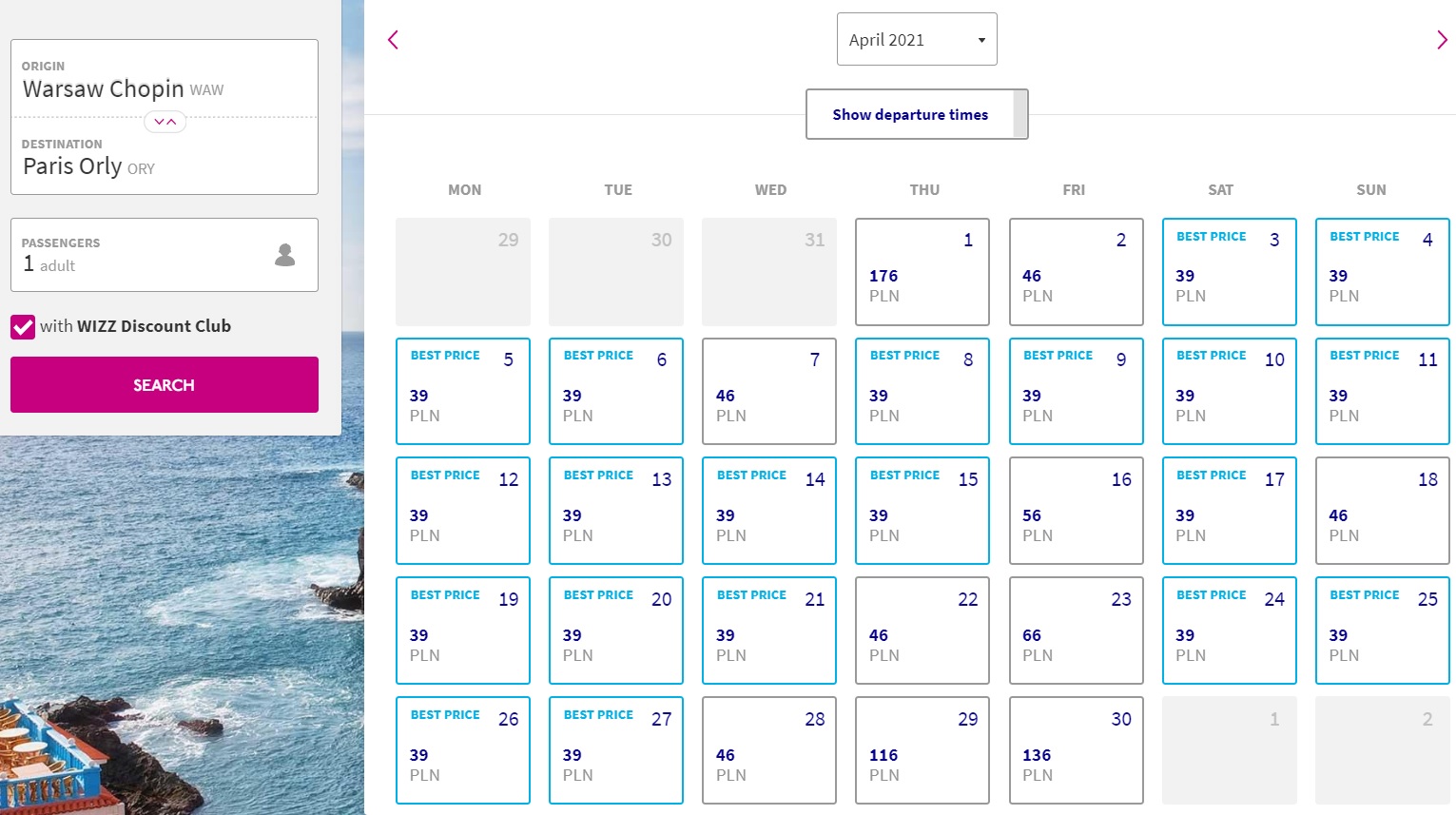Open the passengers selector showing 1 adult
Viewport: 1456px width, 815px height.
coord(165,255)
